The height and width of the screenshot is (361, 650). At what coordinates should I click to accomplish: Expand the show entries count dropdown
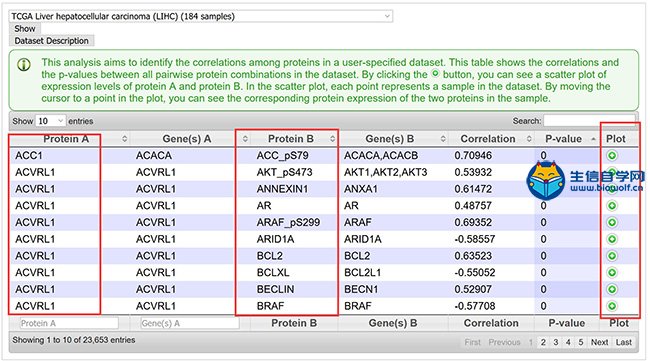50,121
